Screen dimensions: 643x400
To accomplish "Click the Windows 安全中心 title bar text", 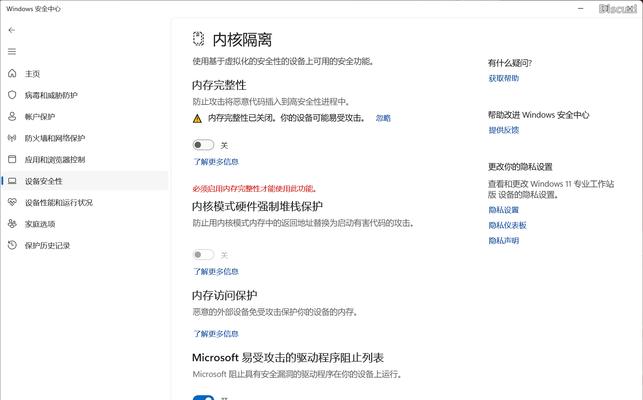I will pyautogui.click(x=33, y=9).
